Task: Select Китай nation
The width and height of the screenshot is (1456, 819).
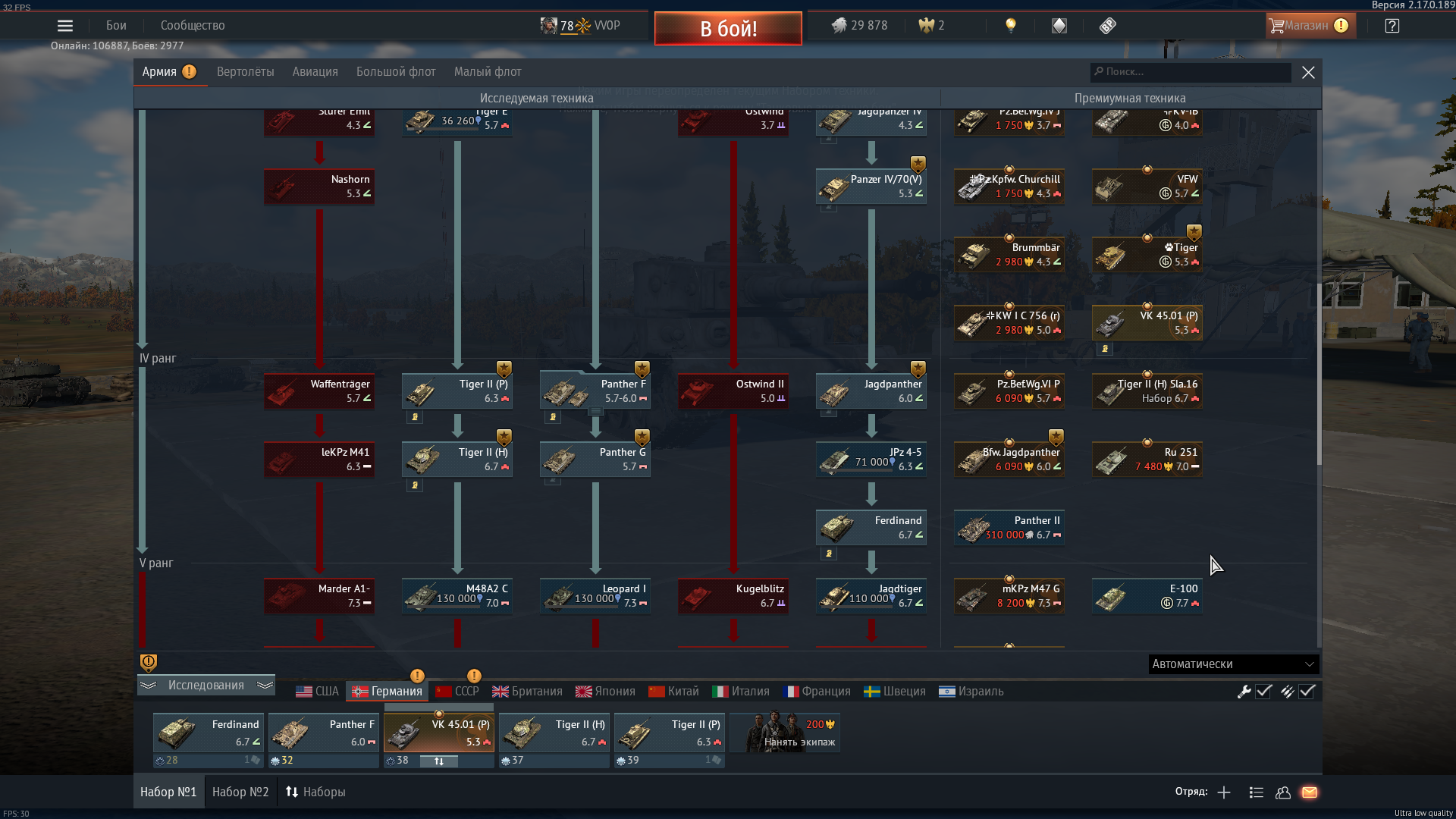Action: [673, 692]
